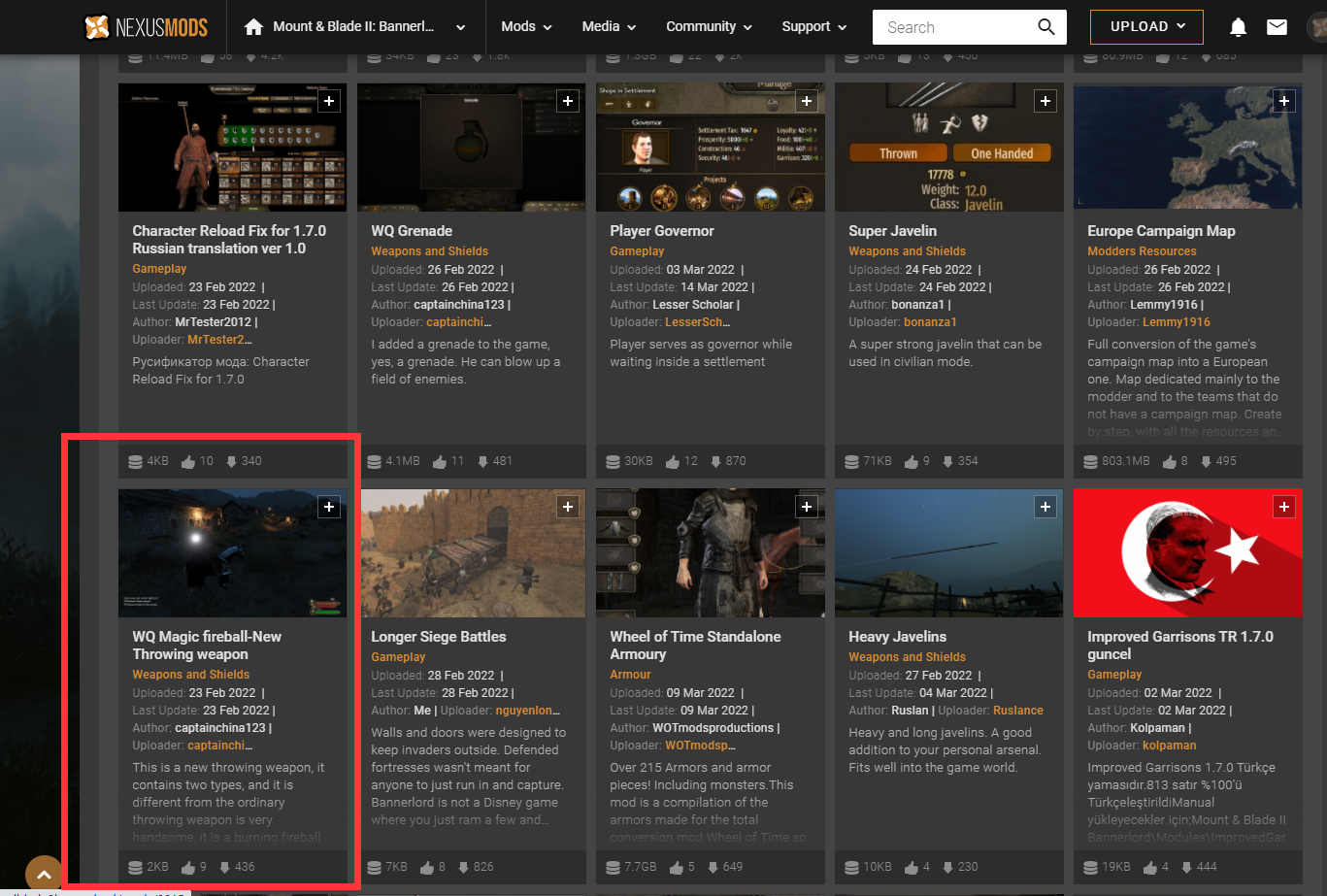Open the Player Governor thumbnail image
This screenshot has height=896, width=1327.
point(710,147)
